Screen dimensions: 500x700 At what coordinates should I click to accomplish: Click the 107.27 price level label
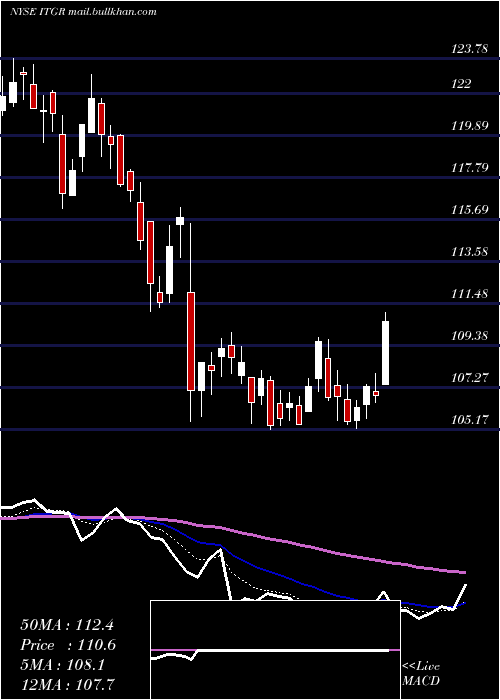tap(469, 378)
